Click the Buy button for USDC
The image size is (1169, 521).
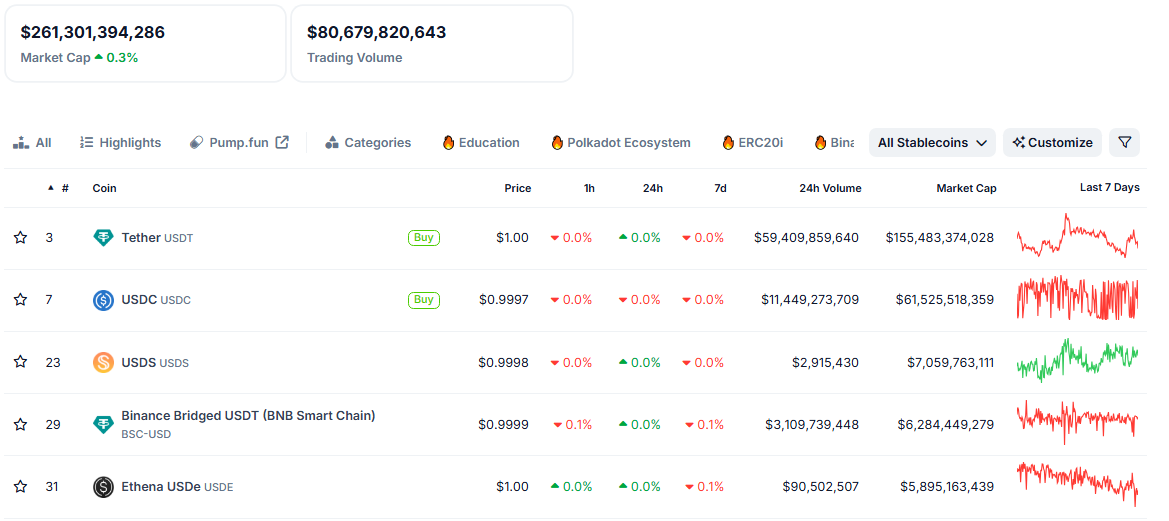click(x=423, y=300)
